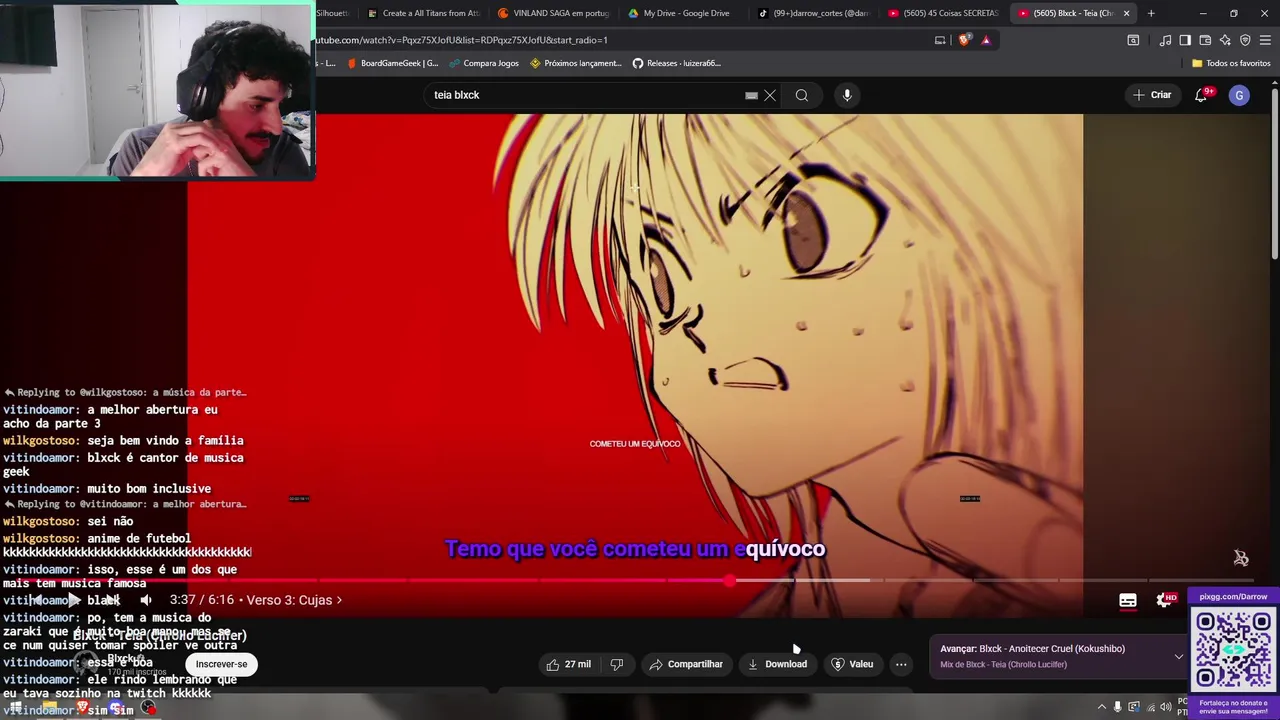Expand the 'Avançar' mix playlist panel

click(1179, 657)
